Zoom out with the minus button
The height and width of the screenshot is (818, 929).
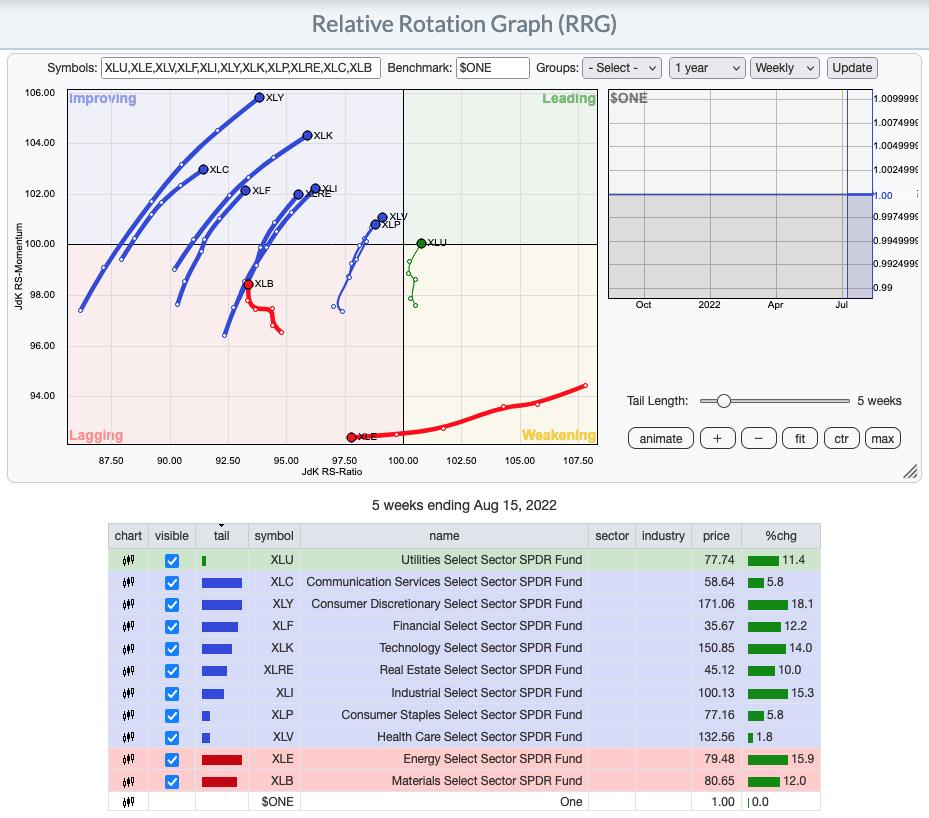tap(758, 438)
